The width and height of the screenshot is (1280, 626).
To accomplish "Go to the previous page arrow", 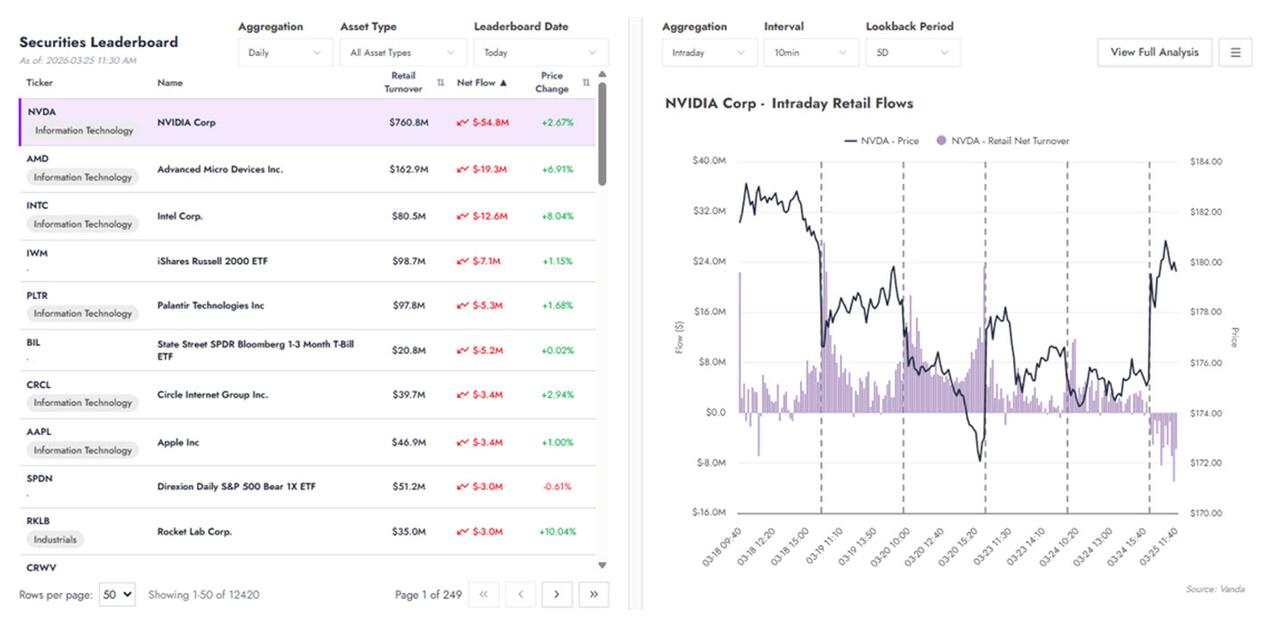I will [520, 594].
